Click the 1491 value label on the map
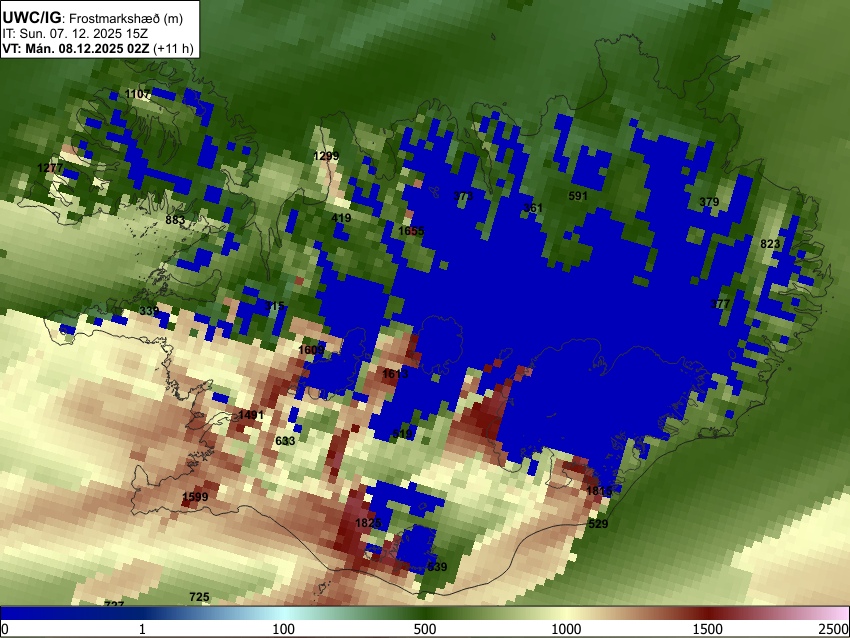850x638 pixels. point(251,415)
